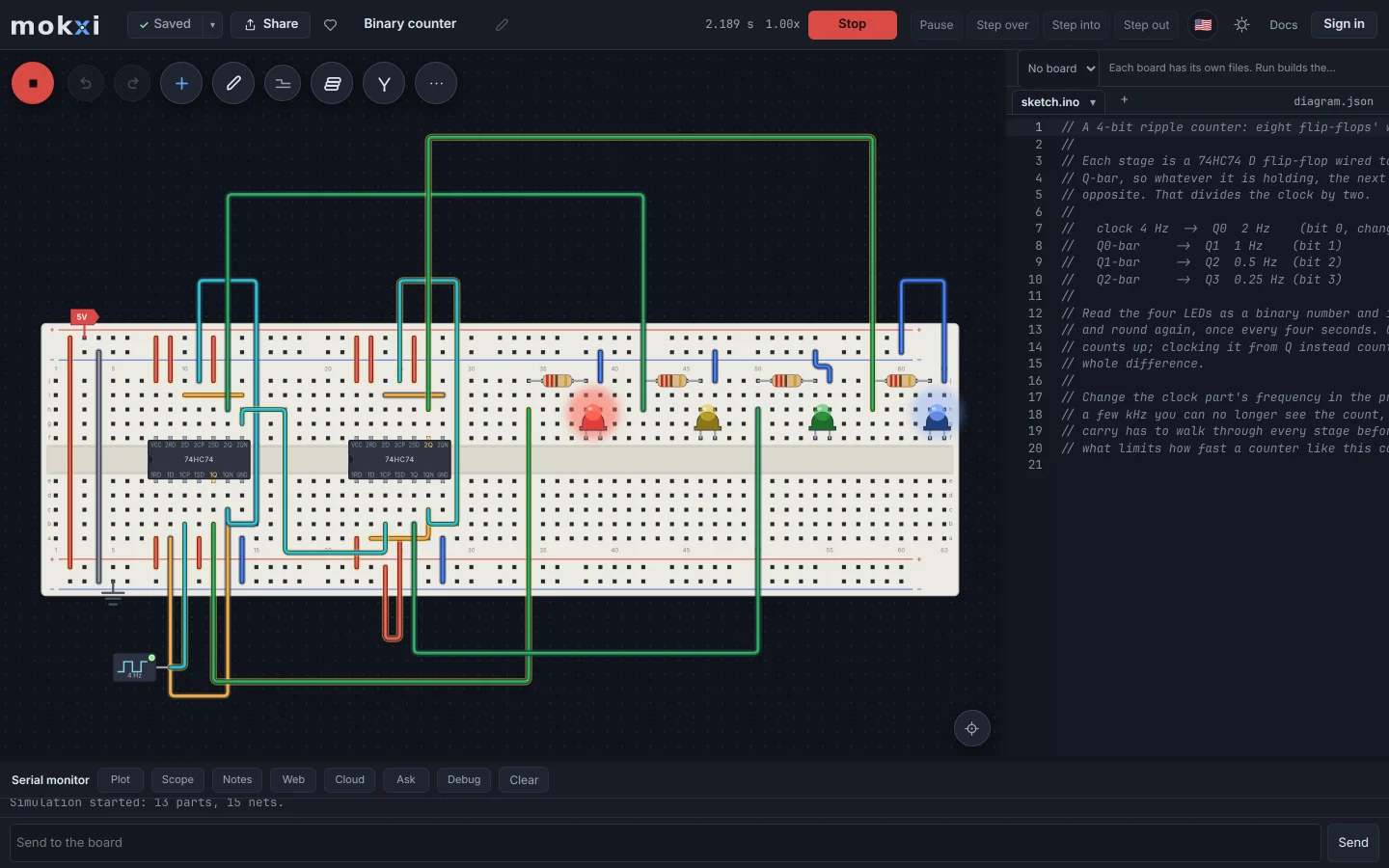Click the Y-shaped branch tool icon

[x=384, y=83]
